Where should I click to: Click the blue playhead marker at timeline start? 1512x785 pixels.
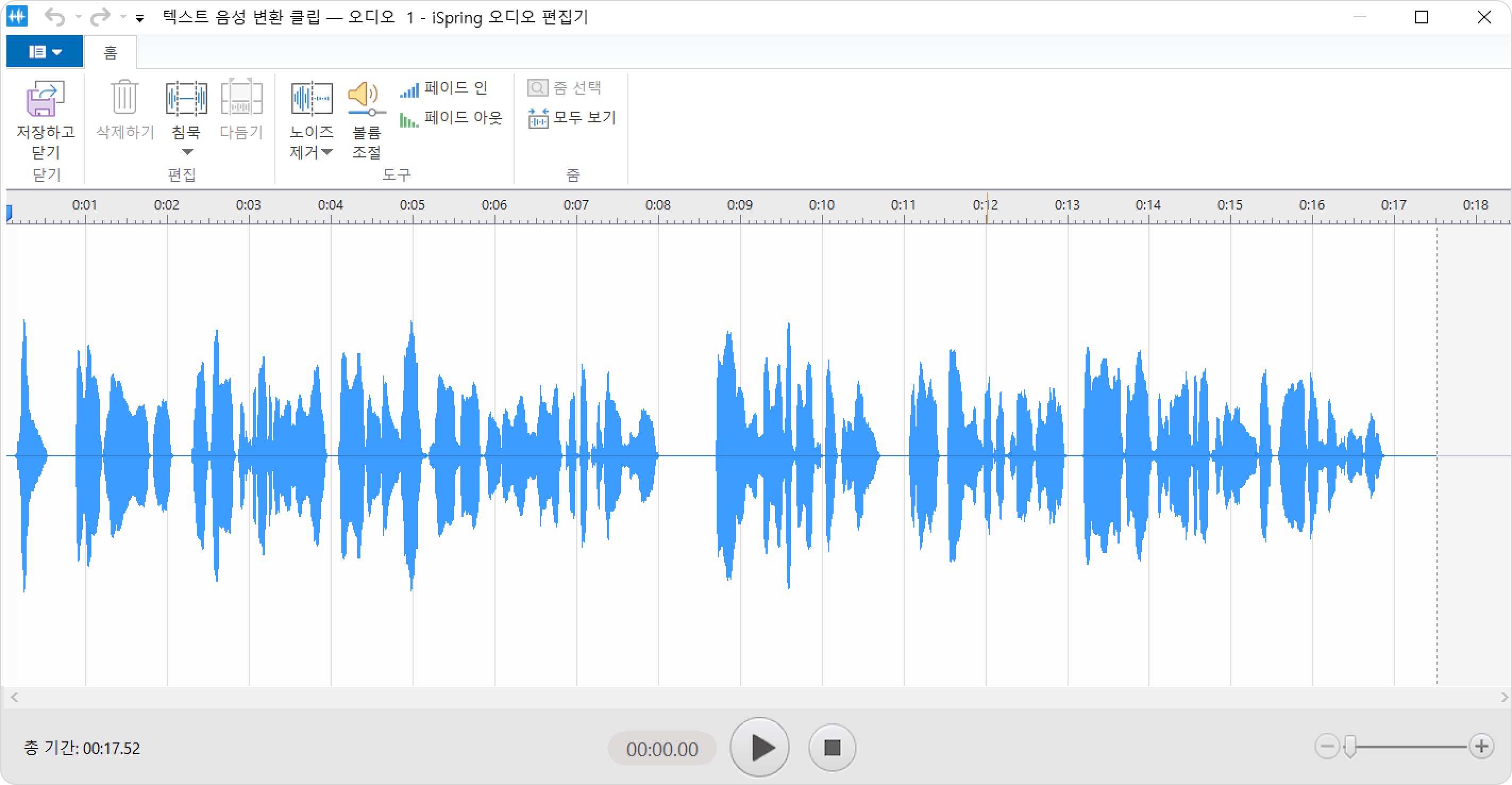(x=9, y=213)
